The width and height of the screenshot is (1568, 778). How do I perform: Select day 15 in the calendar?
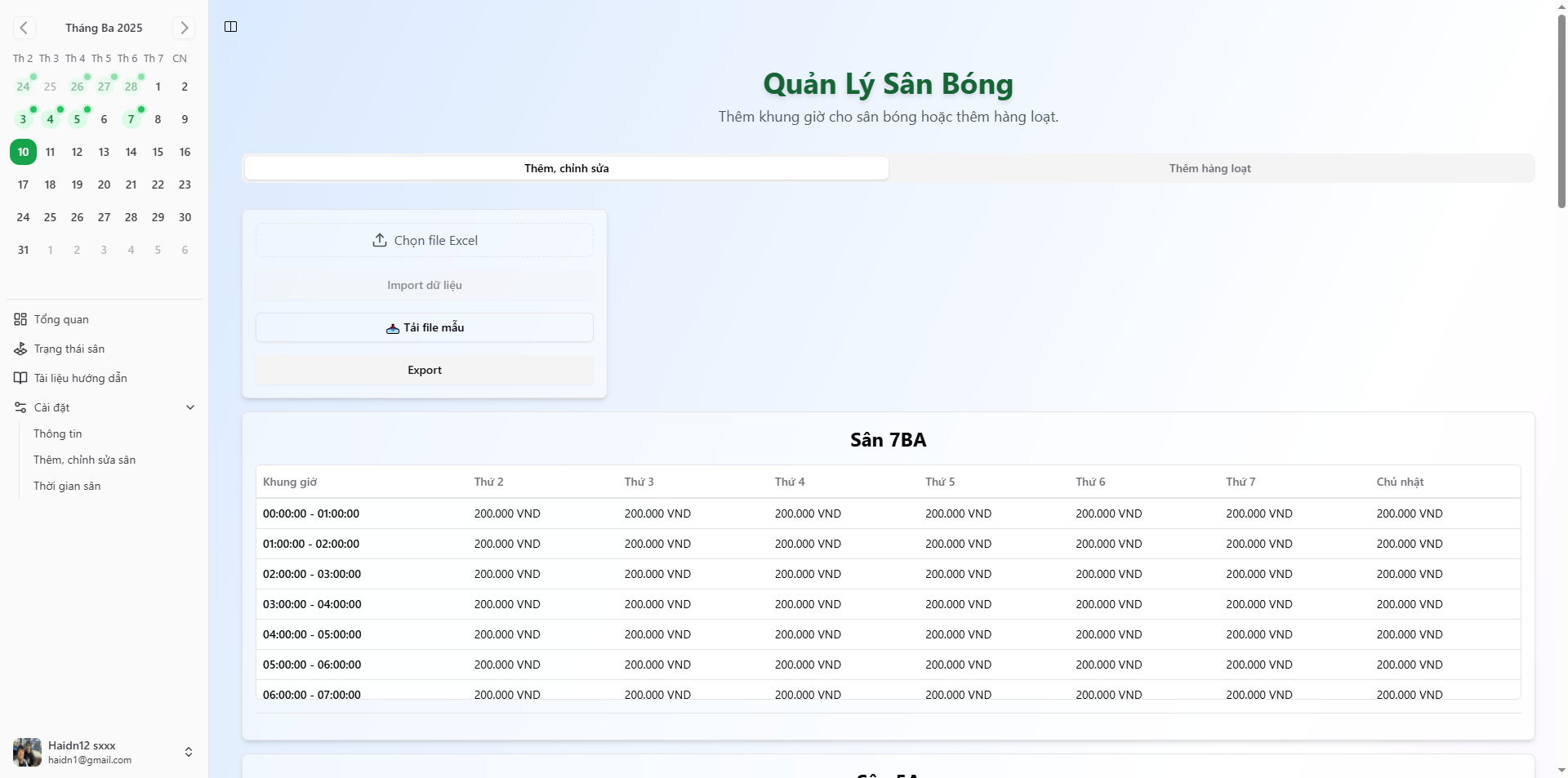click(158, 152)
